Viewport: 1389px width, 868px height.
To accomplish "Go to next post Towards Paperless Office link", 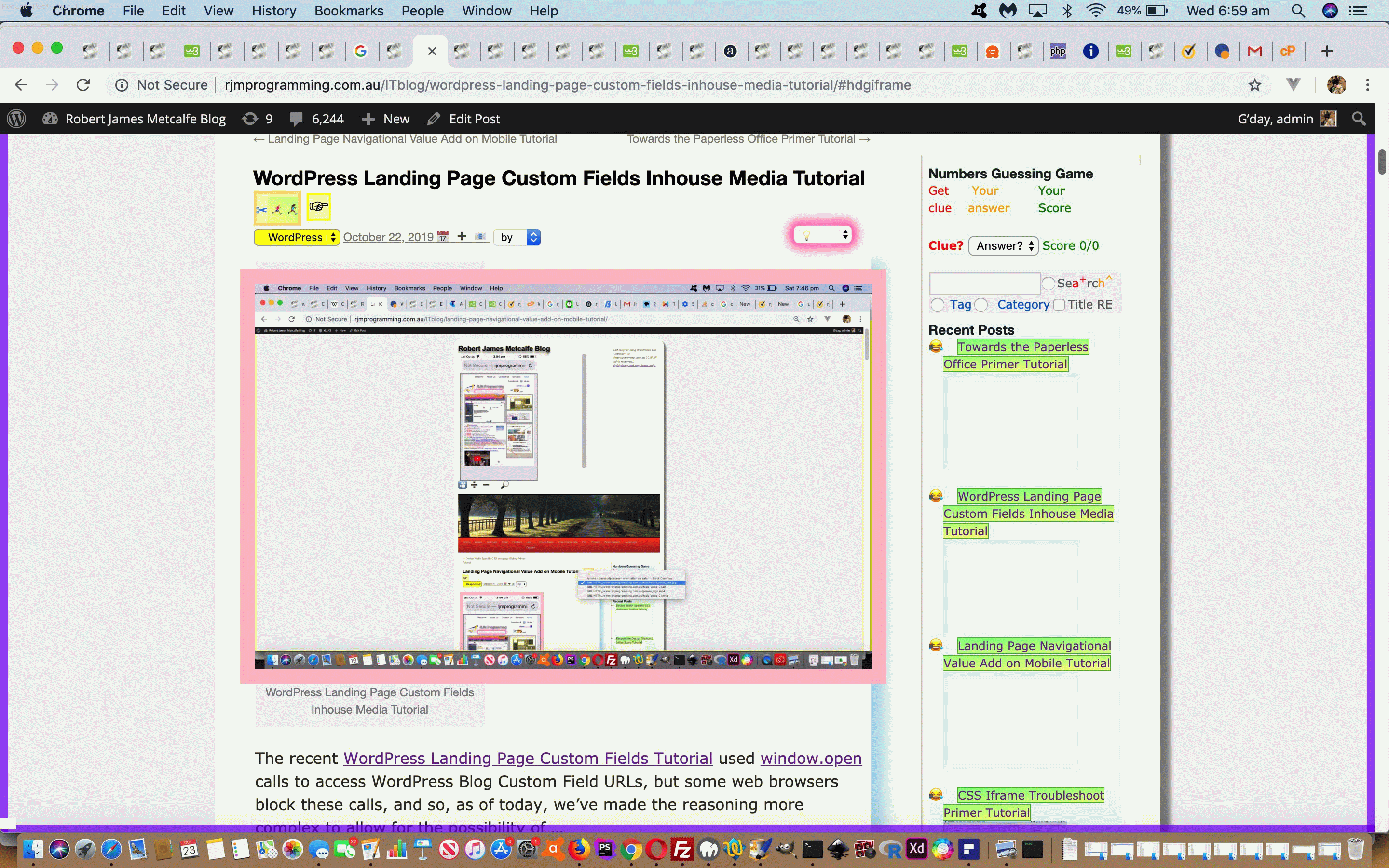I will pyautogui.click(x=749, y=139).
